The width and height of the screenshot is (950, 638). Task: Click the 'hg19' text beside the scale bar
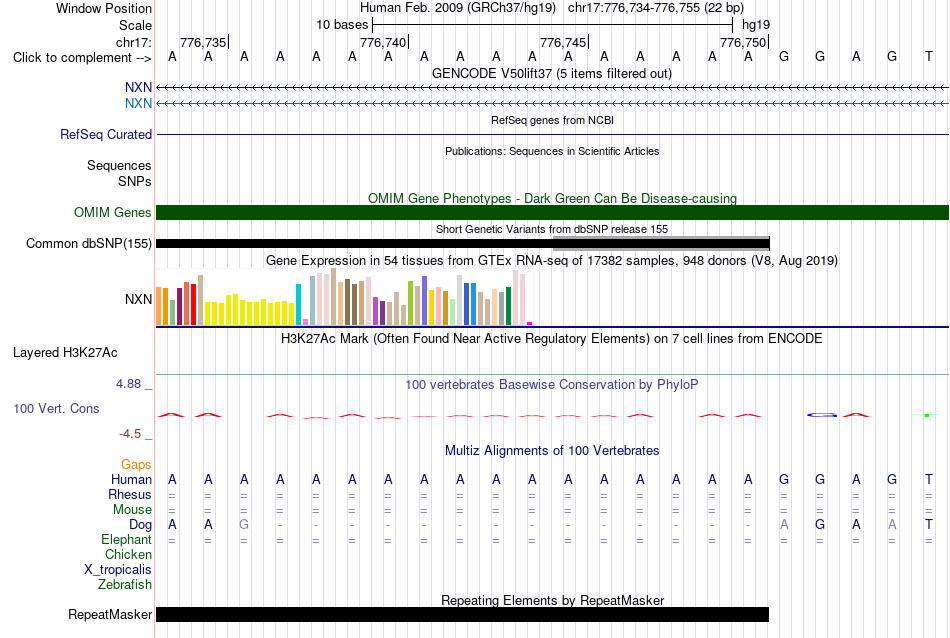[756, 25]
